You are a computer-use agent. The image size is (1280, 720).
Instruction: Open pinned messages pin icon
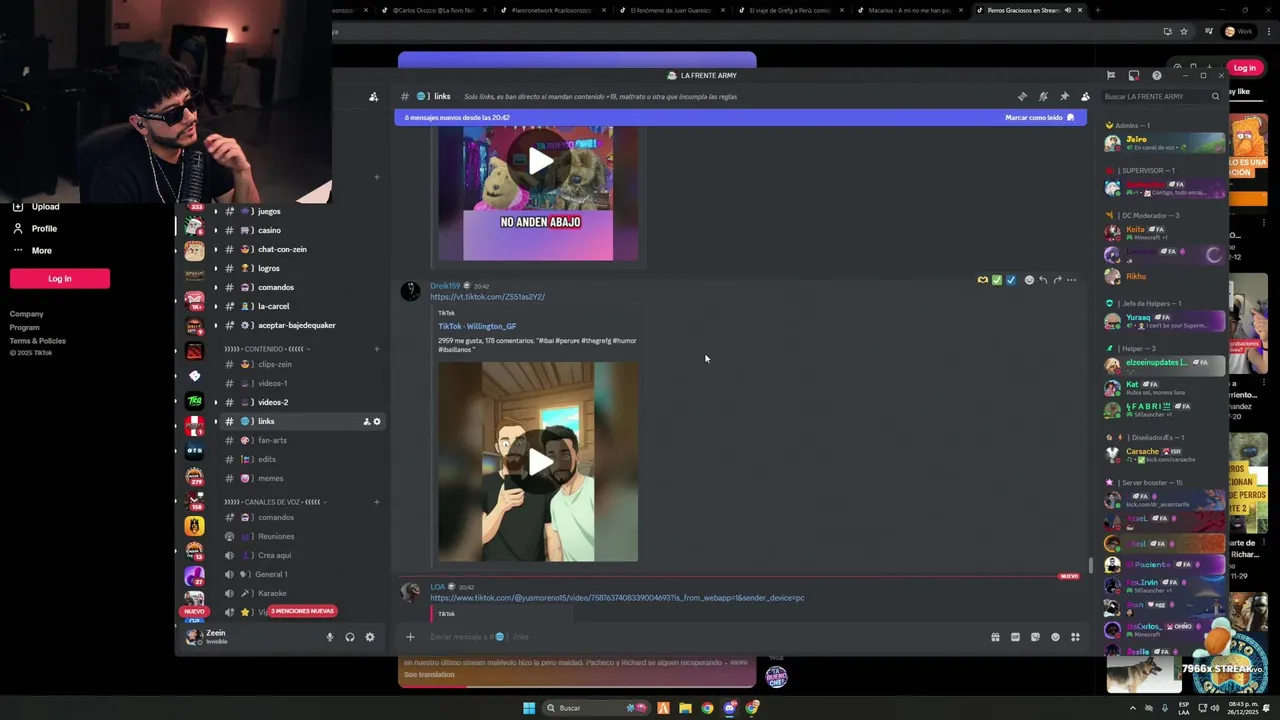tap(1064, 96)
